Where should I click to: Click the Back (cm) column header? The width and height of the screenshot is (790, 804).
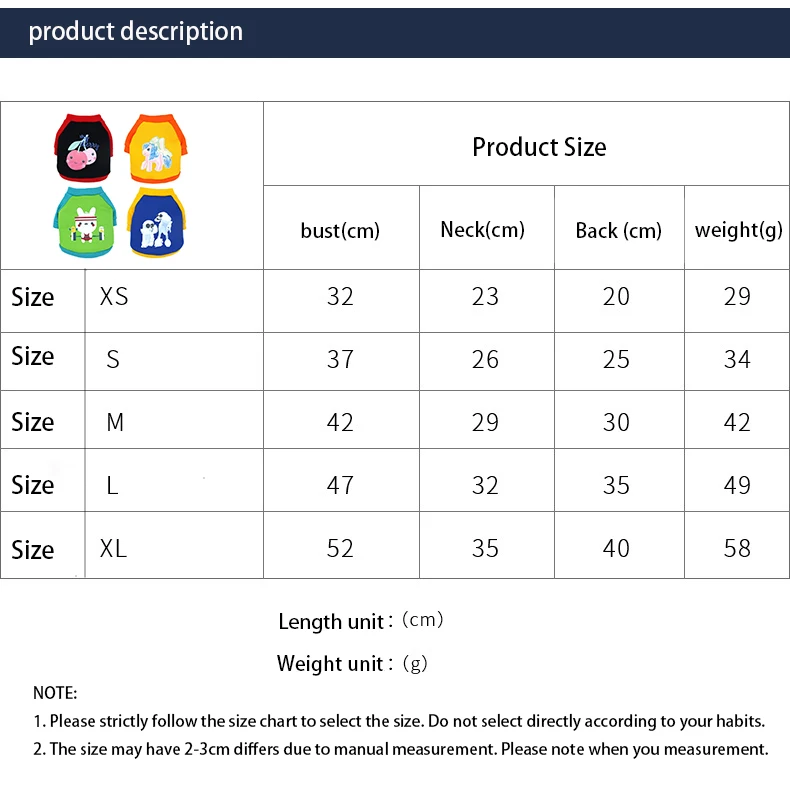tap(618, 231)
